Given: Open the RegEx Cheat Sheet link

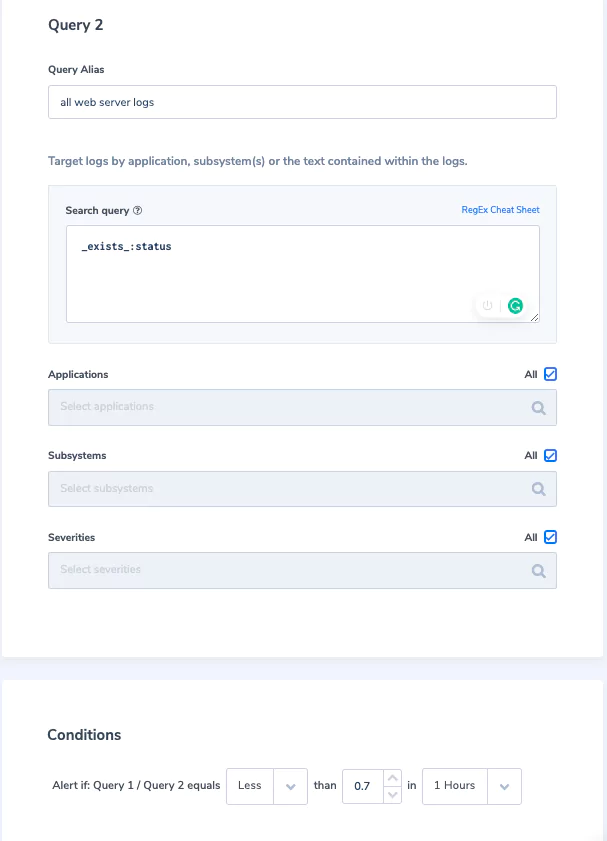Looking at the screenshot, I should tap(500, 210).
